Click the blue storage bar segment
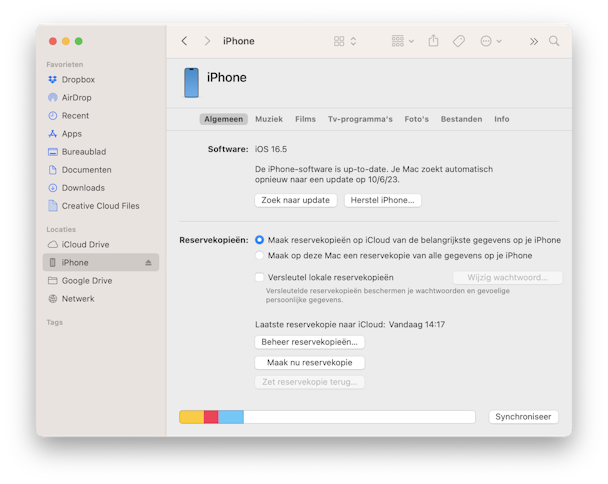The width and height of the screenshot is (608, 484). [x=231, y=417]
